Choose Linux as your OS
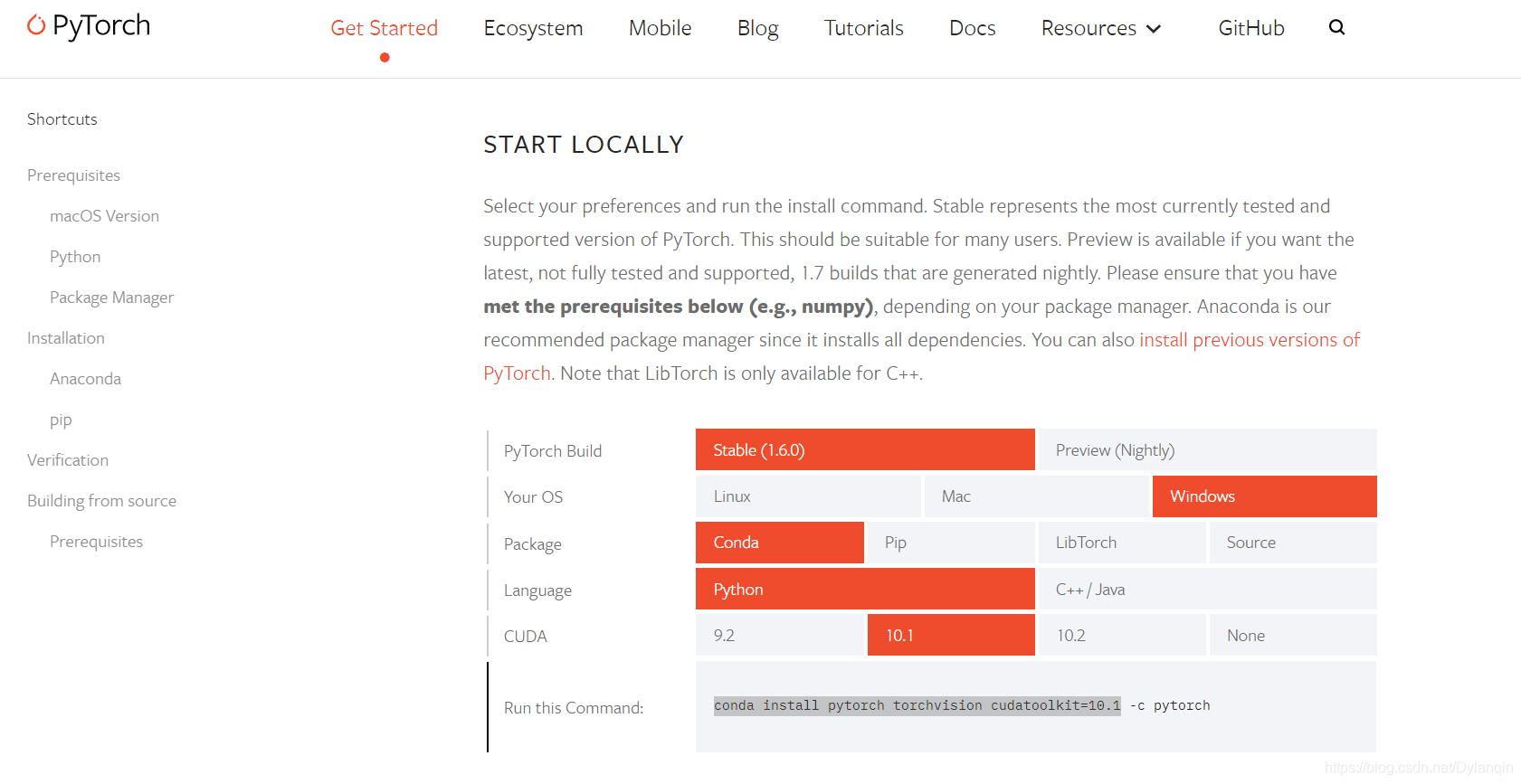The image size is (1521, 784). [x=808, y=496]
